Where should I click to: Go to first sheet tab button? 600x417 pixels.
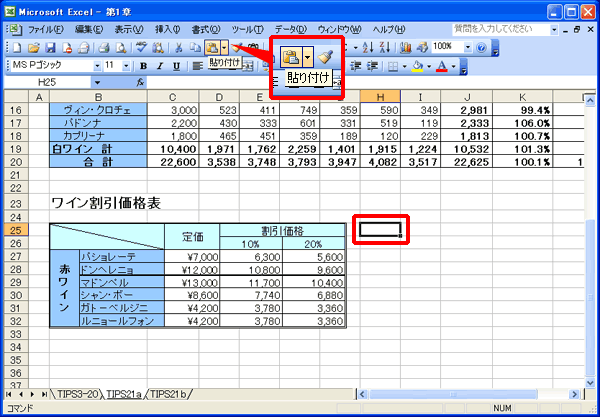tap(9, 394)
